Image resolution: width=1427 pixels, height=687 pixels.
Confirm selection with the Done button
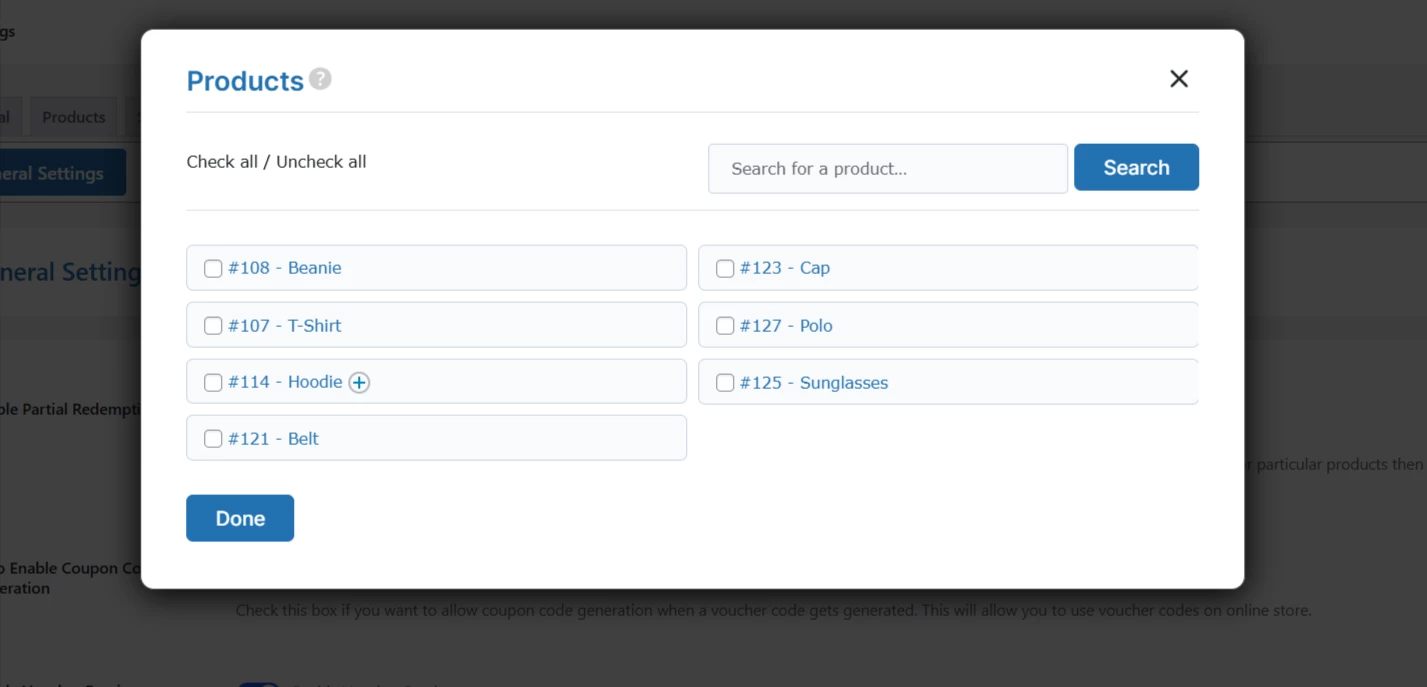point(240,518)
